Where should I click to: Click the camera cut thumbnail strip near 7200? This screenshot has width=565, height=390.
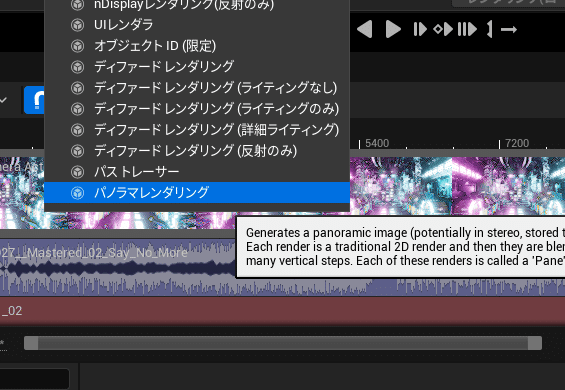coord(508,186)
